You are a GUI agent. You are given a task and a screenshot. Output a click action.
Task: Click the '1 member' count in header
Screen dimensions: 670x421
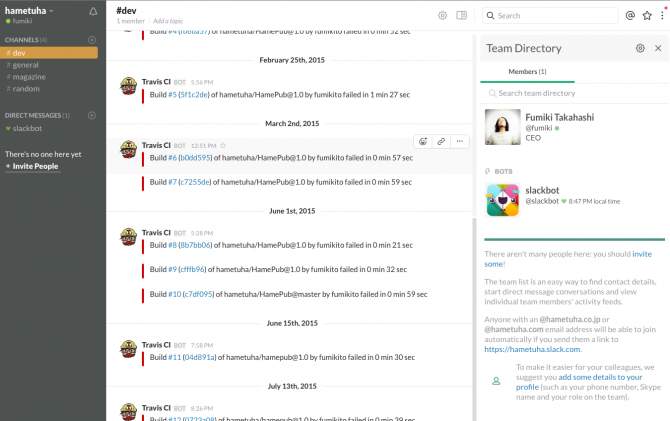click(130, 21)
